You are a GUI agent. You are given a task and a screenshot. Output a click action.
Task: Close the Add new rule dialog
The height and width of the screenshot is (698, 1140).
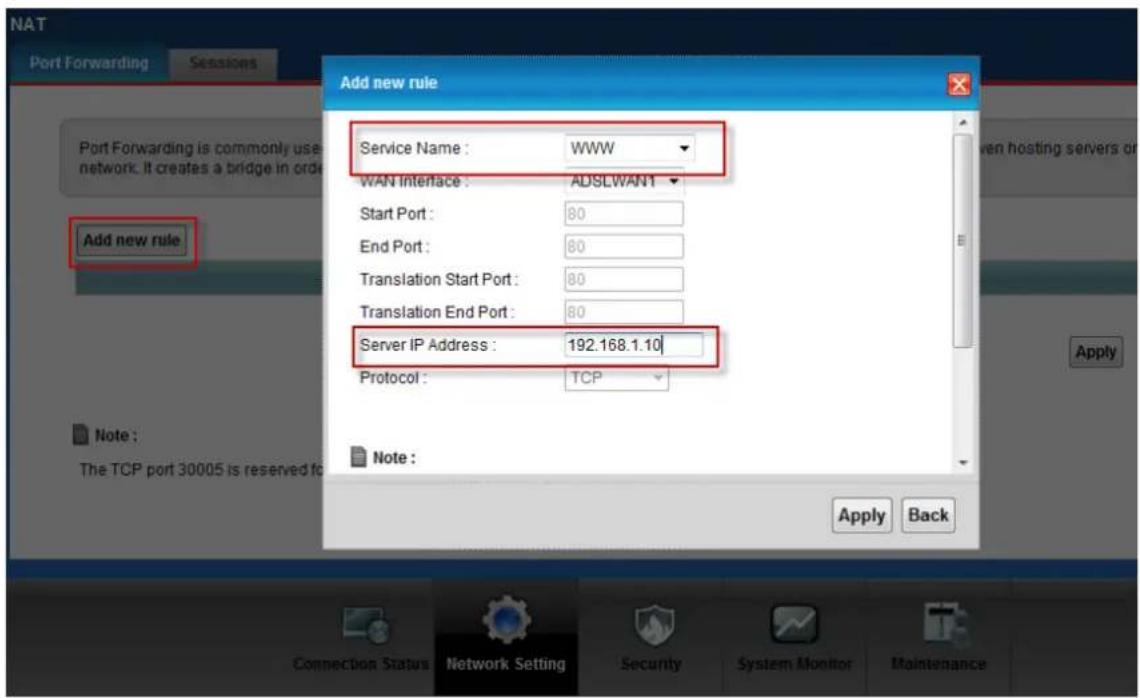tap(959, 84)
